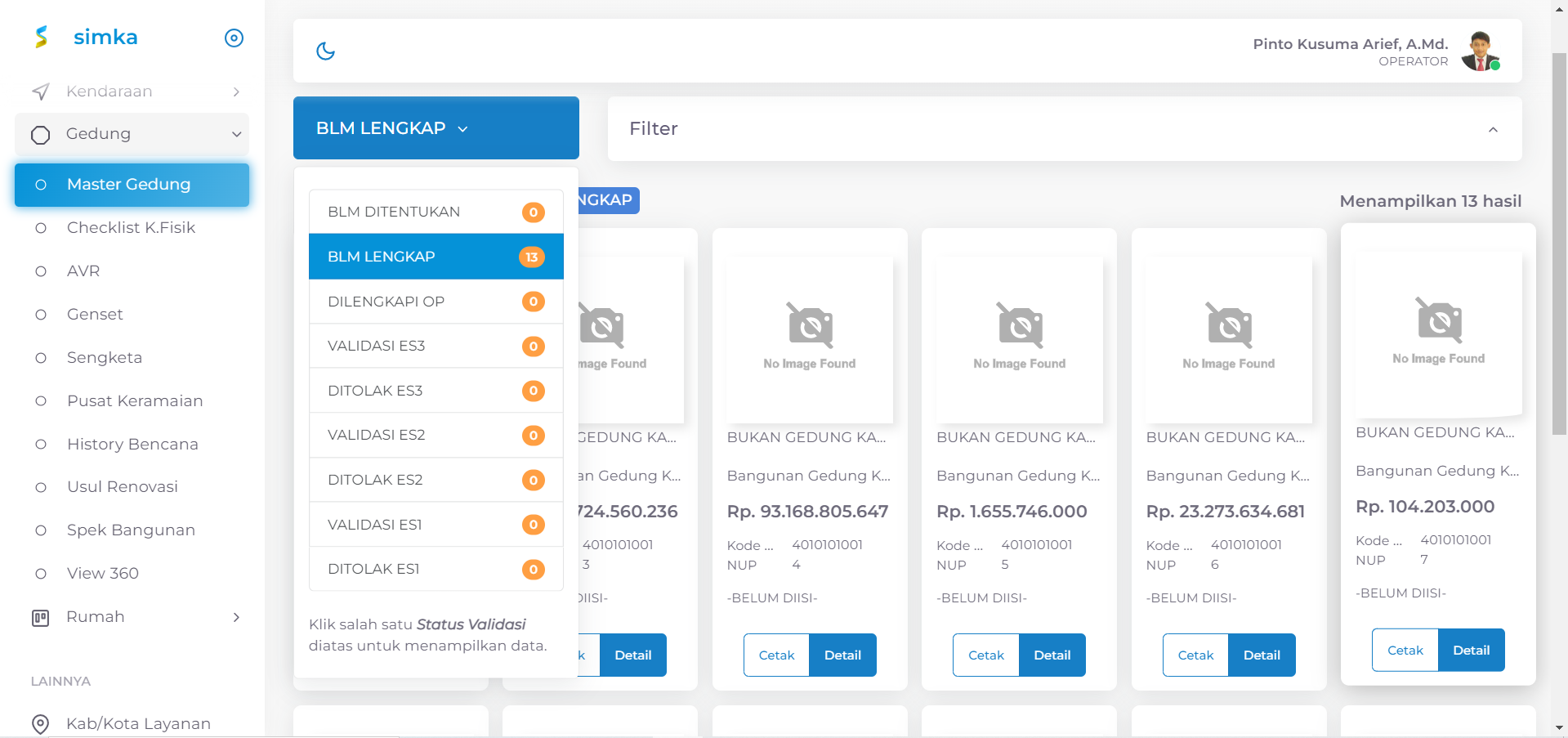Click price Rp. 93.168.805.647
Screen dimensions: 1568x738
pos(807,512)
